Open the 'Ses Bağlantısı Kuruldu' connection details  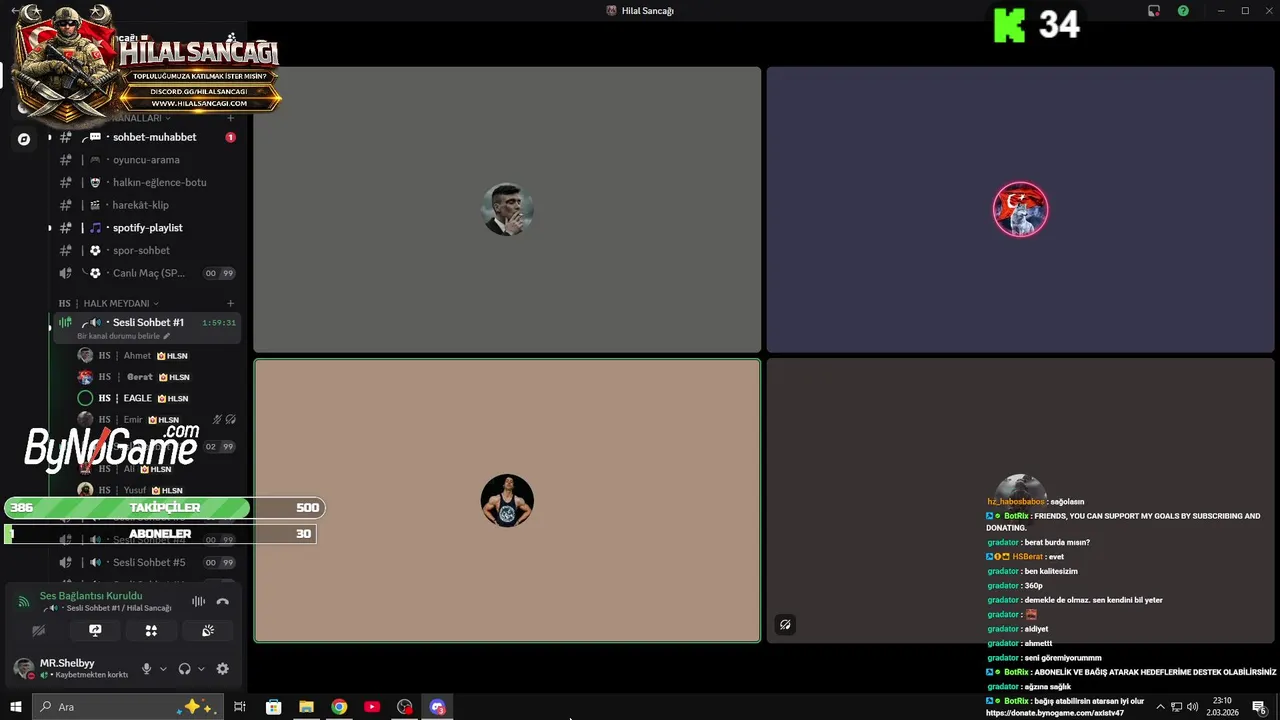tap(91, 596)
